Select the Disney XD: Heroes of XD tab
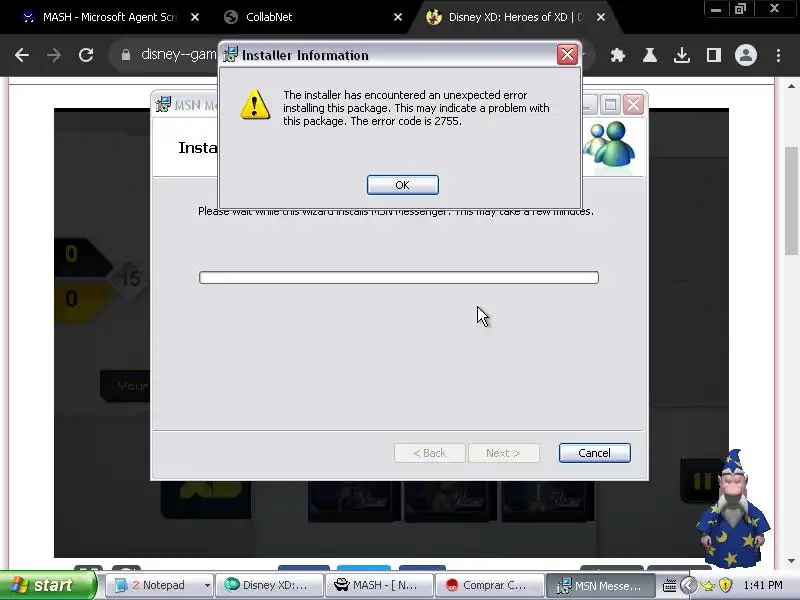Image resolution: width=800 pixels, height=600 pixels. (x=515, y=17)
